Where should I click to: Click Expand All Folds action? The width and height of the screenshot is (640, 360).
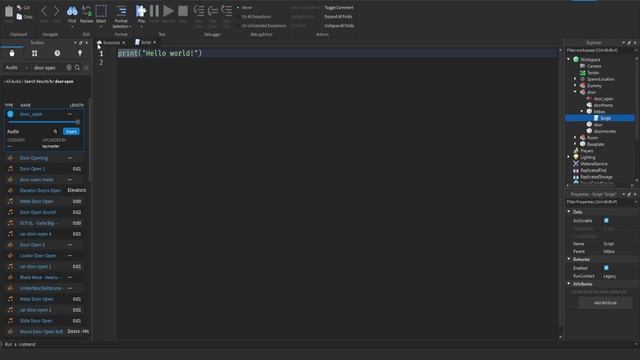click(x=338, y=17)
